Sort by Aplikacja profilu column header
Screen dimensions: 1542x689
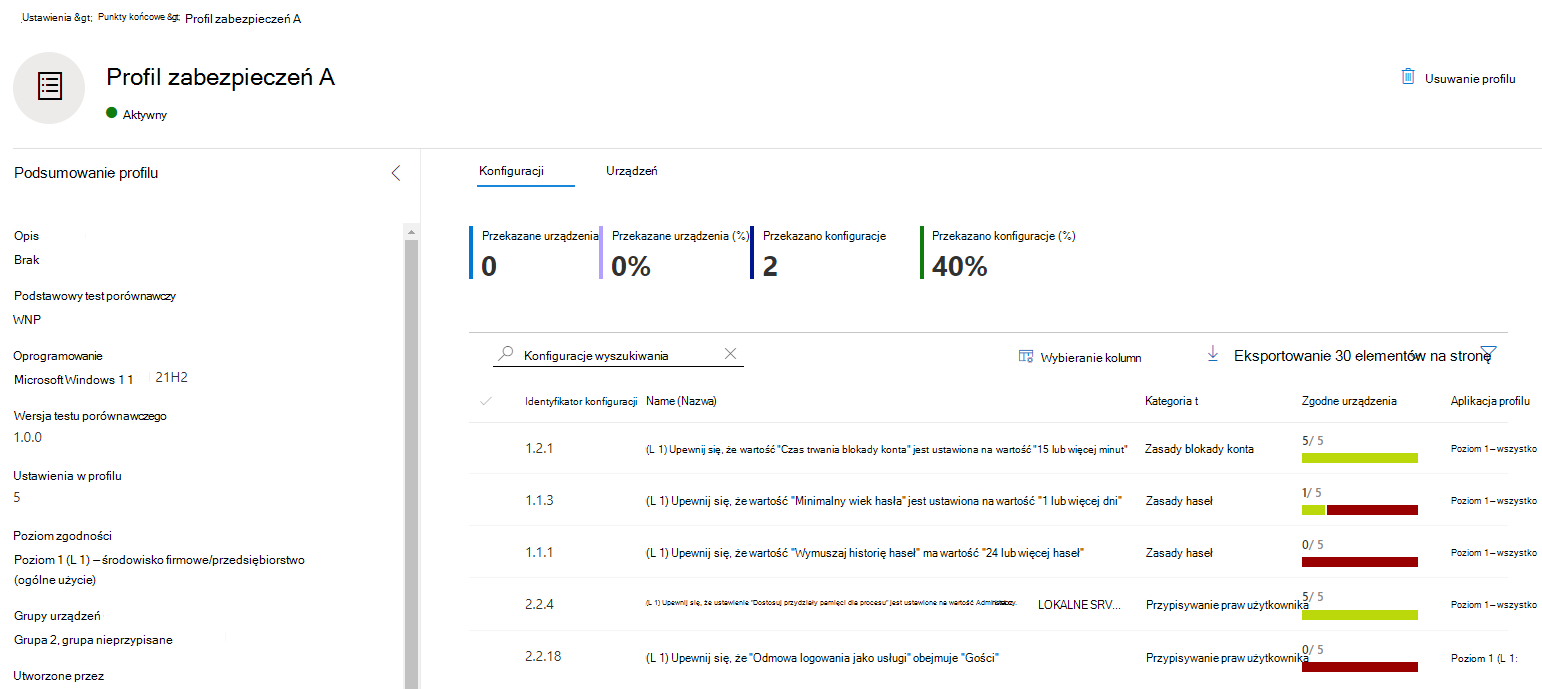pyautogui.click(x=1490, y=401)
